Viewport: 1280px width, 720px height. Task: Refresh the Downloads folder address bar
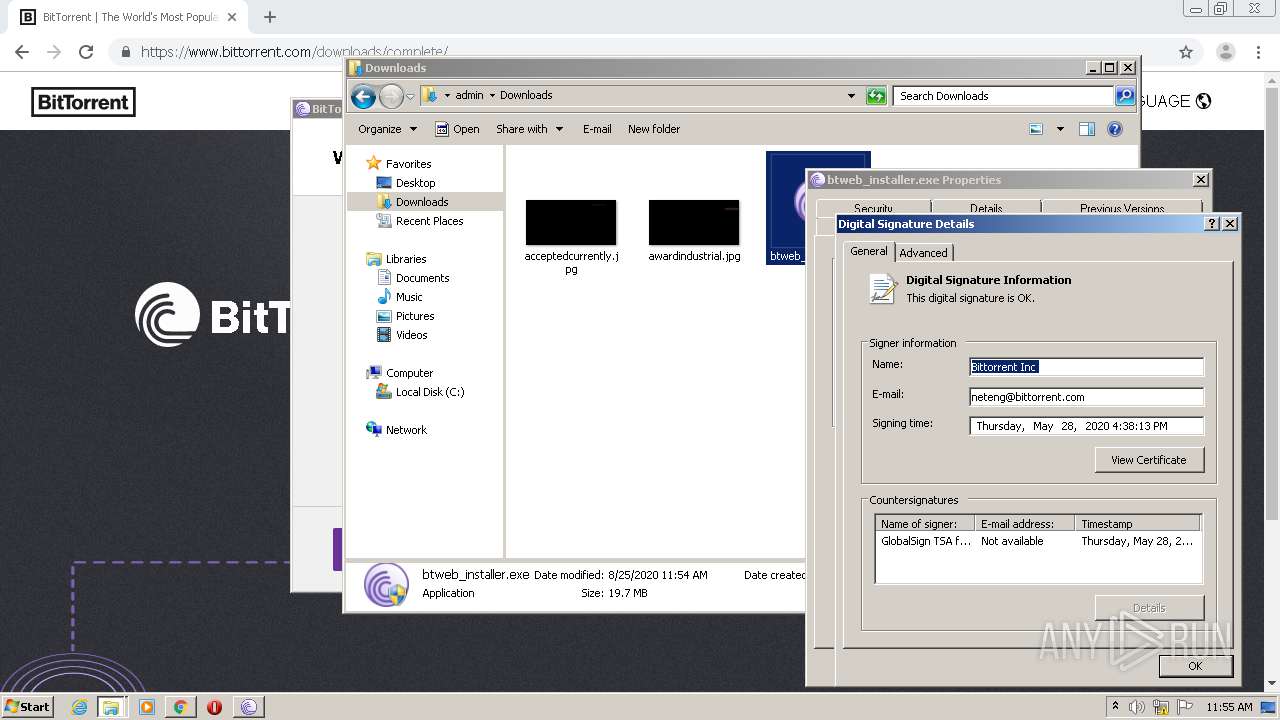click(x=876, y=96)
